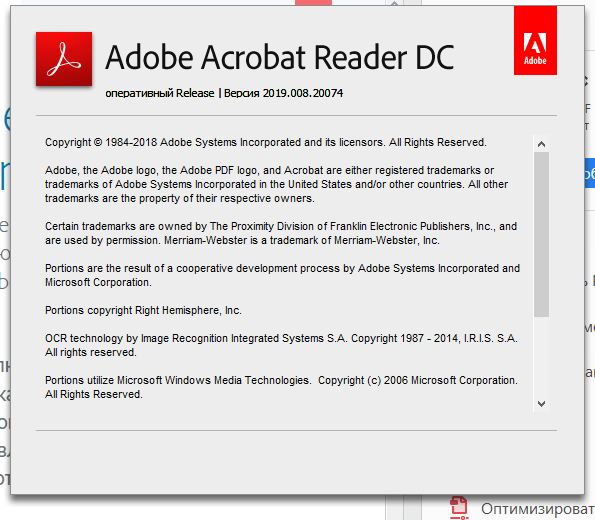
Task: Click the Adobe PDF logo trademarks paragraph
Action: click(276, 184)
